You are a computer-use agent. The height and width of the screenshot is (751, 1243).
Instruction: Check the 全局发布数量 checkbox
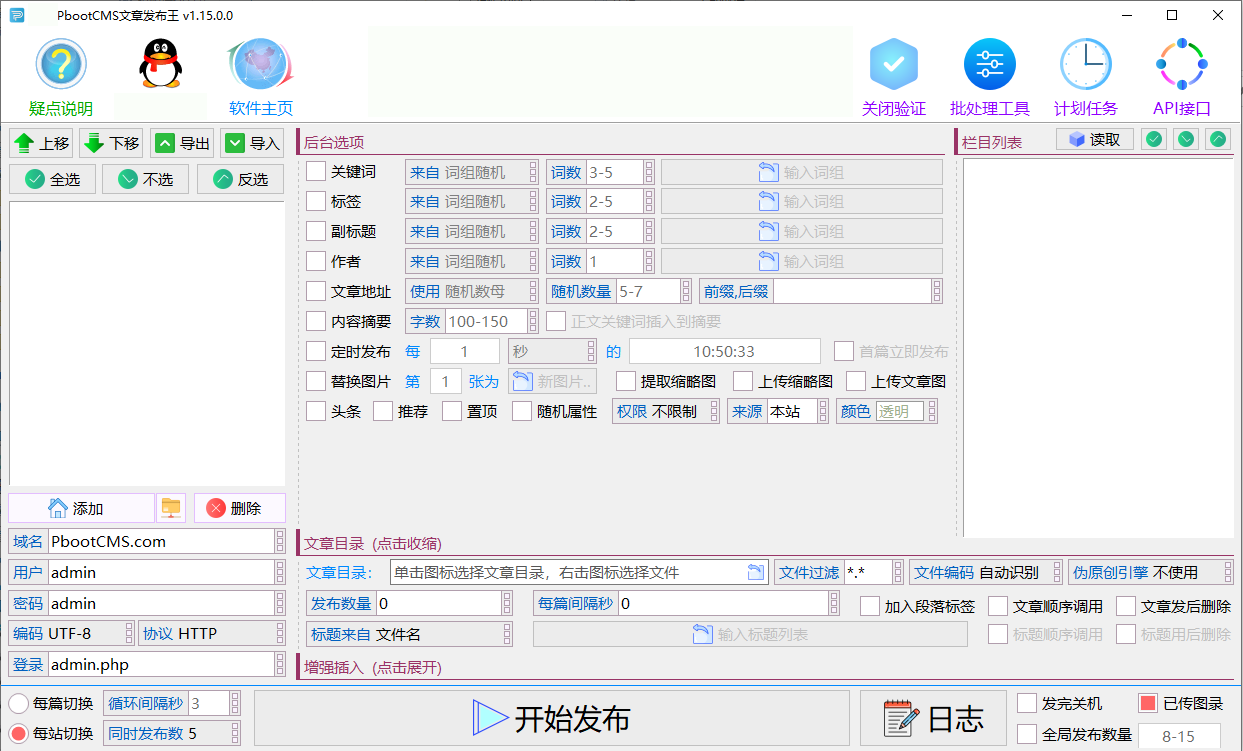[1027, 734]
